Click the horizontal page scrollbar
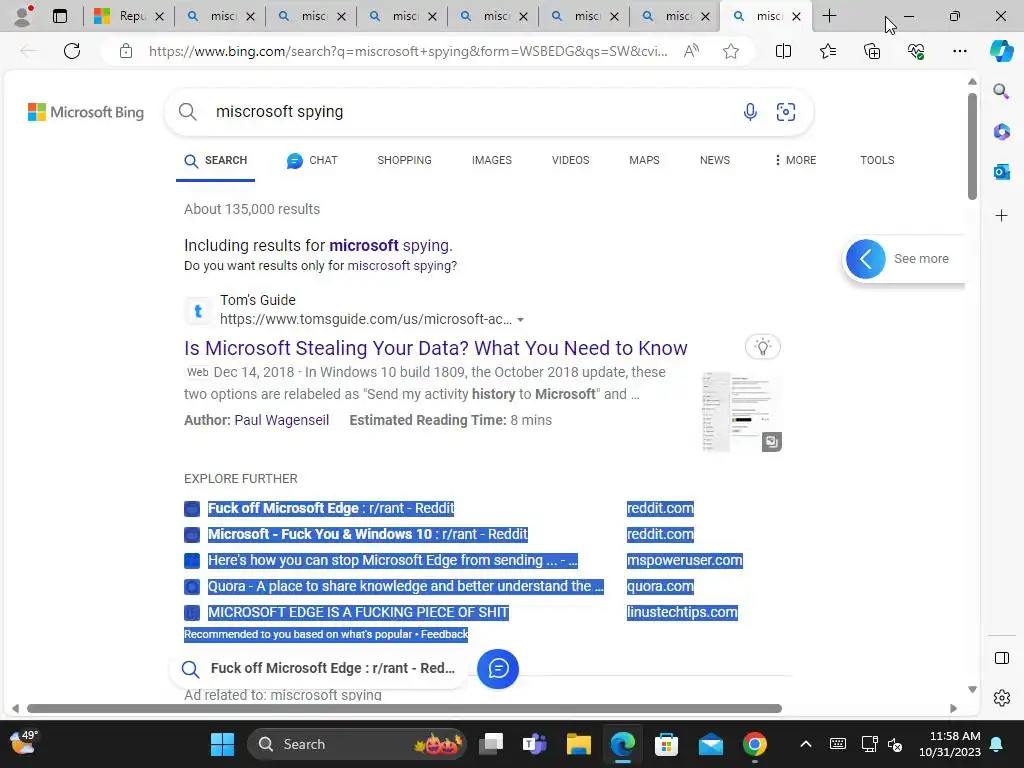The image size is (1024, 768). point(404,709)
